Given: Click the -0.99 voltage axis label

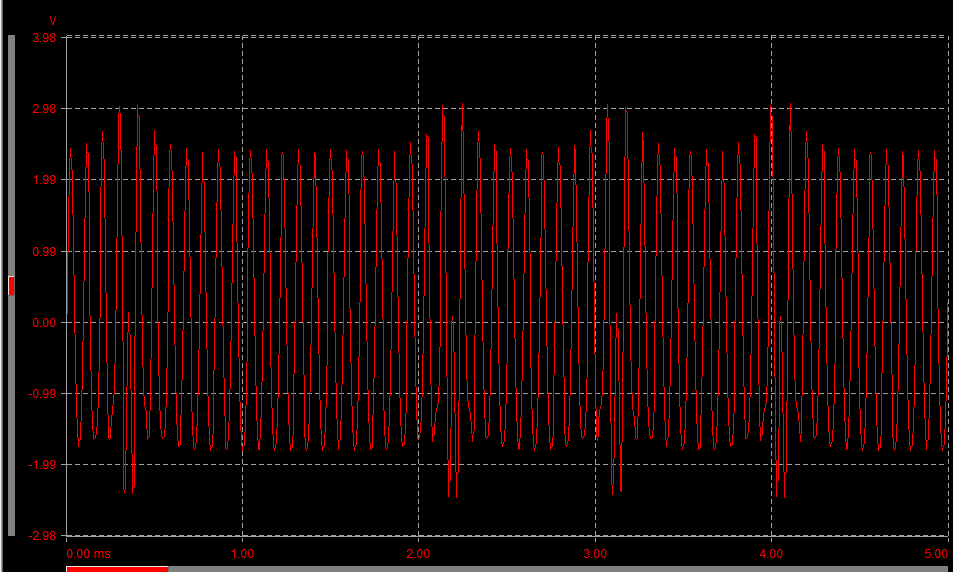Looking at the screenshot, I should 43,393.
